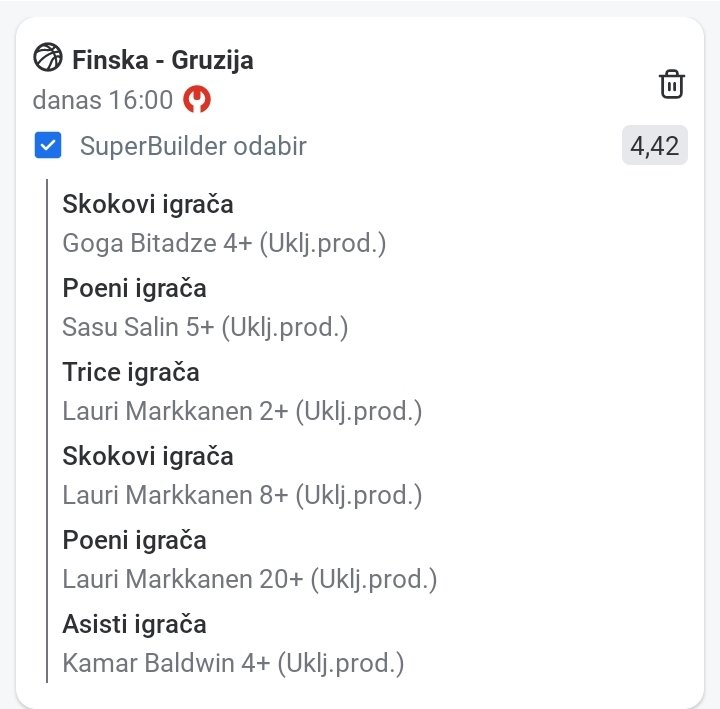Open the Finska - Gruzija match title
Screen dimensions: 720x709
[162, 60]
